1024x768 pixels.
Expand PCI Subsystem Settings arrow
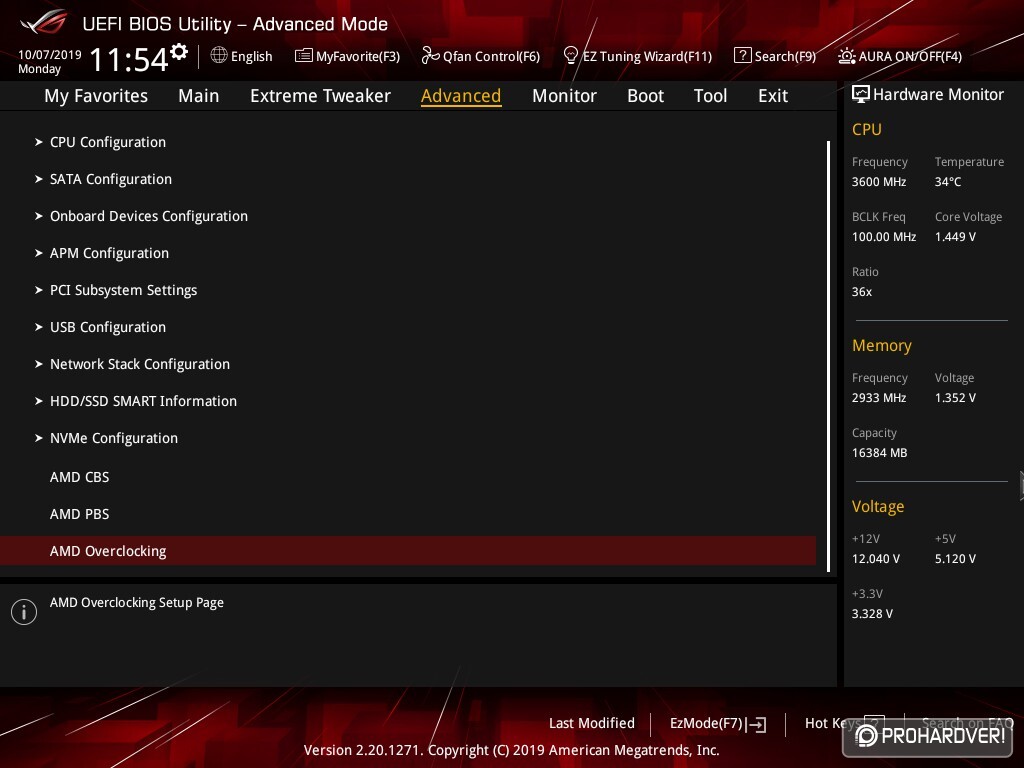click(x=39, y=290)
